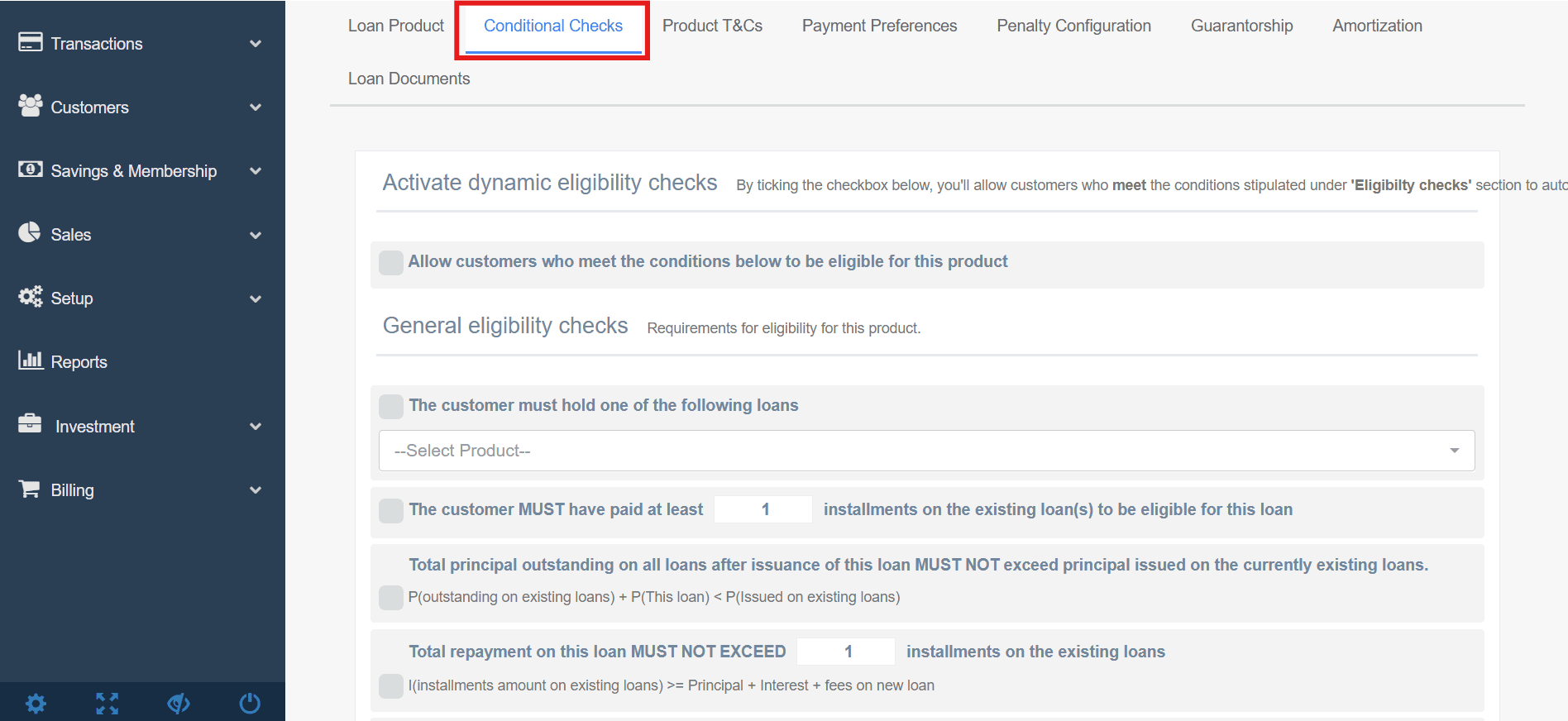Expand the Transactions menu chevron
This screenshot has height=721, width=1568.
point(256,44)
